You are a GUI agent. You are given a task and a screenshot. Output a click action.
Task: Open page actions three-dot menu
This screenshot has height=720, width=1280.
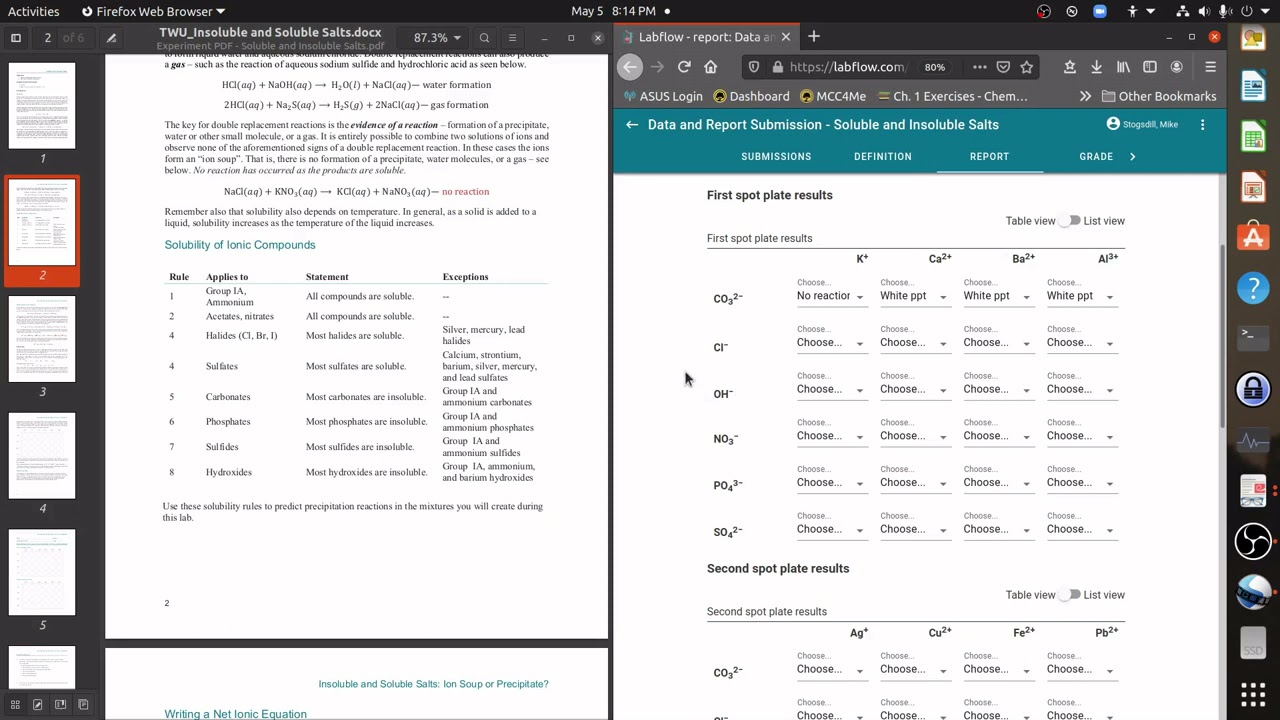(x=979, y=67)
